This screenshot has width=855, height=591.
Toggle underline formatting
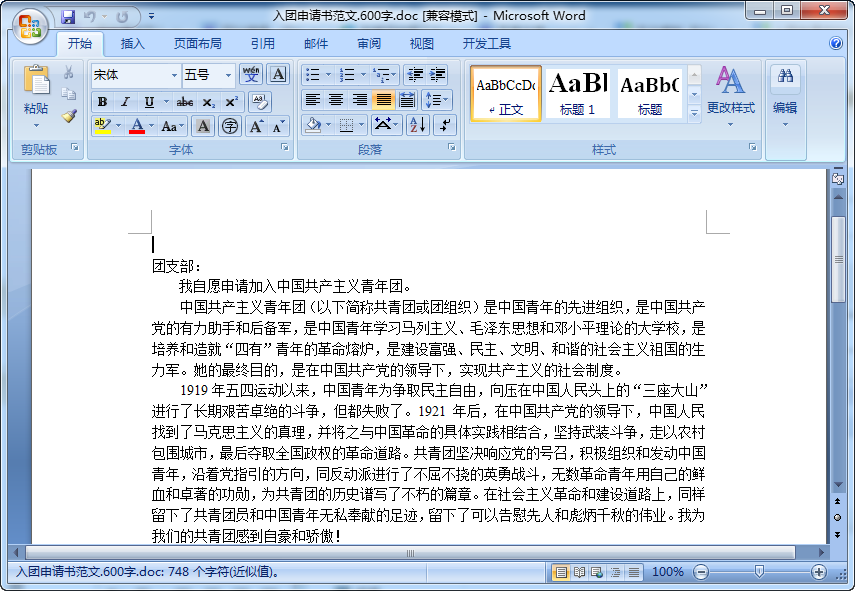pyautogui.click(x=149, y=102)
